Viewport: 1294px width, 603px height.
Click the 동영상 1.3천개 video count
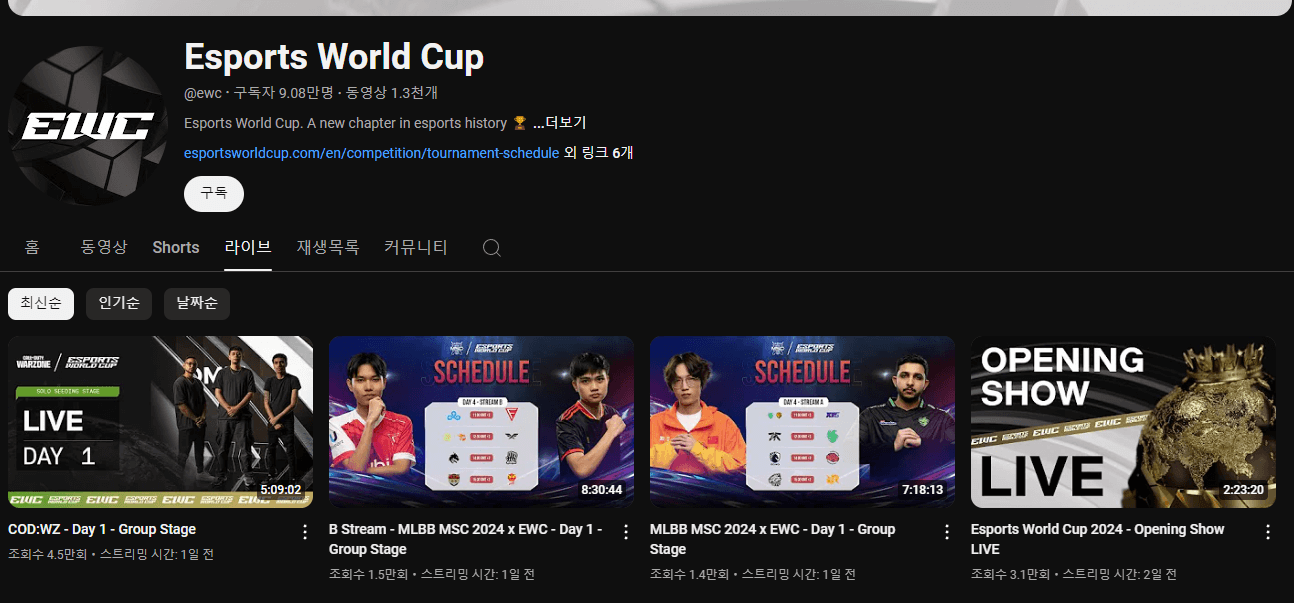pyautogui.click(x=391, y=93)
